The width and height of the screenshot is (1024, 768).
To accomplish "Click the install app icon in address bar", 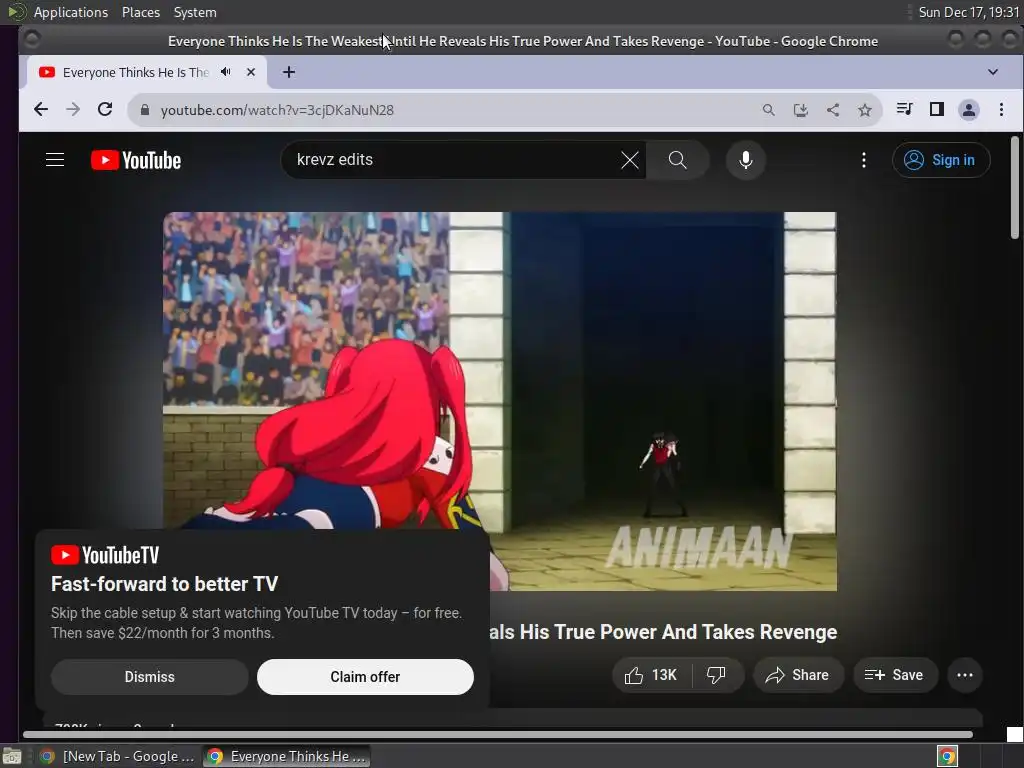I will [801, 110].
